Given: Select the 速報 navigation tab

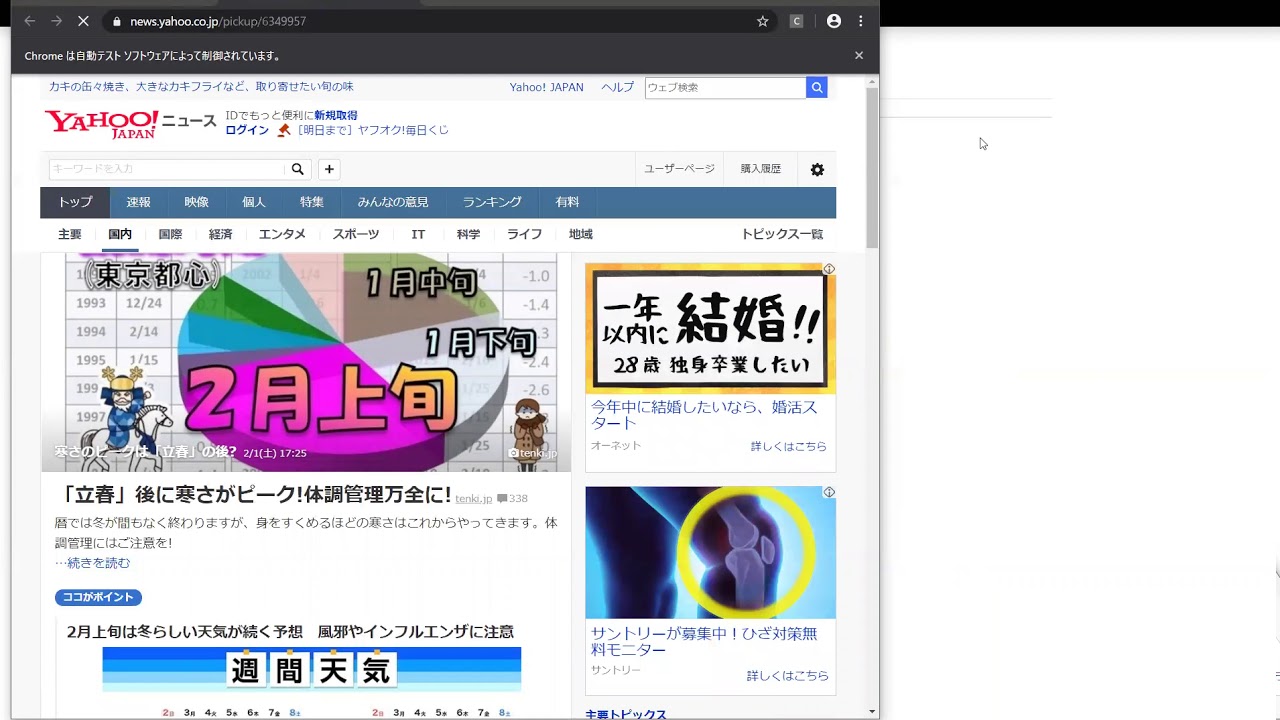Looking at the screenshot, I should click(139, 202).
